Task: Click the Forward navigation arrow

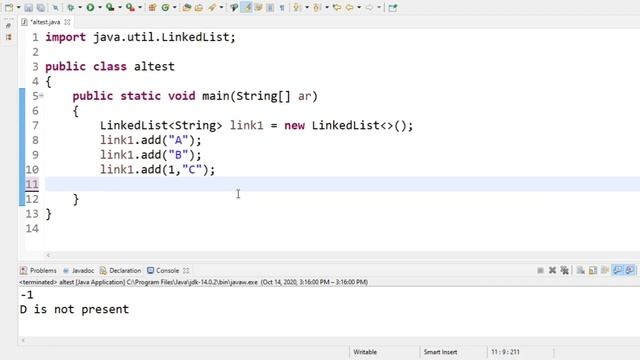Action: click(x=369, y=7)
